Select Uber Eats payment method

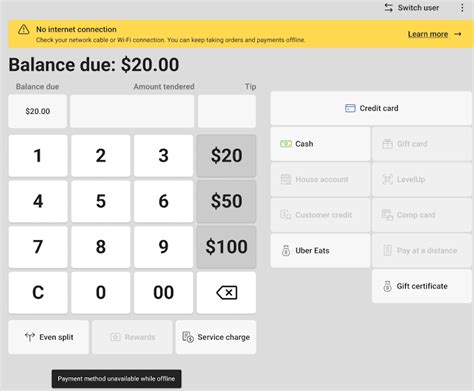click(x=320, y=250)
